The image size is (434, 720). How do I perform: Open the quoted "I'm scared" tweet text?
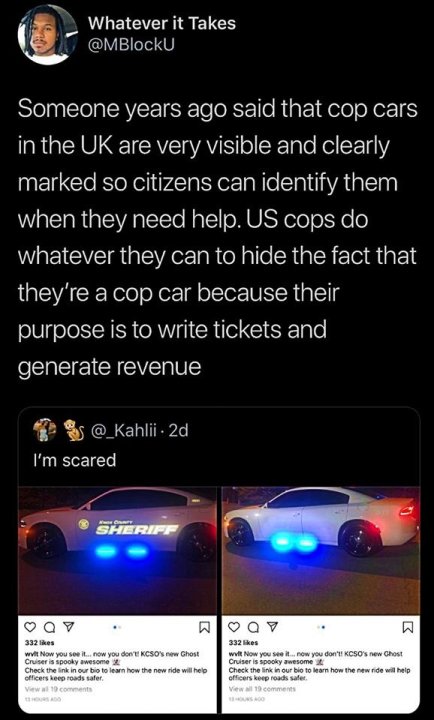click(75, 460)
